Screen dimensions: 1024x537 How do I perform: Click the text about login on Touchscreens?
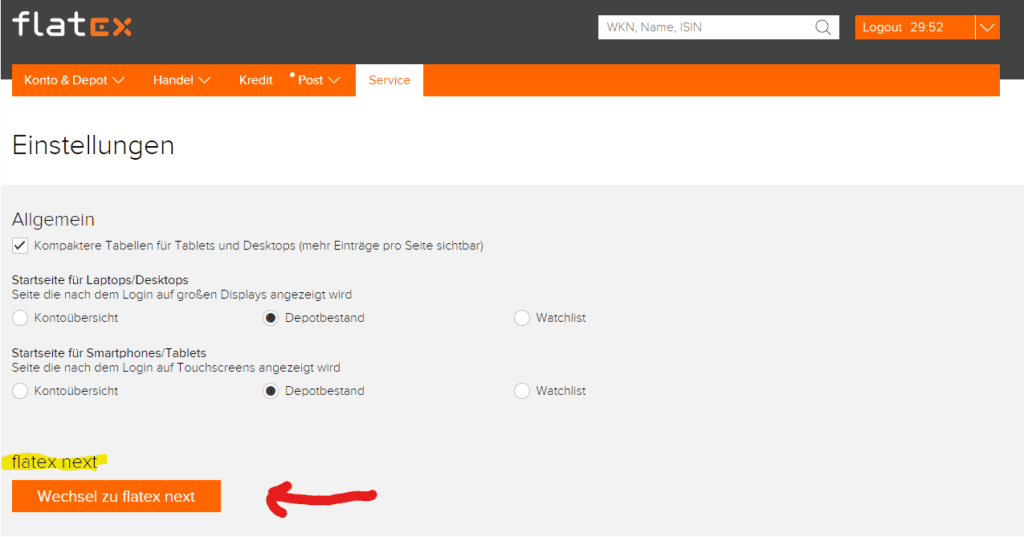(x=176, y=368)
